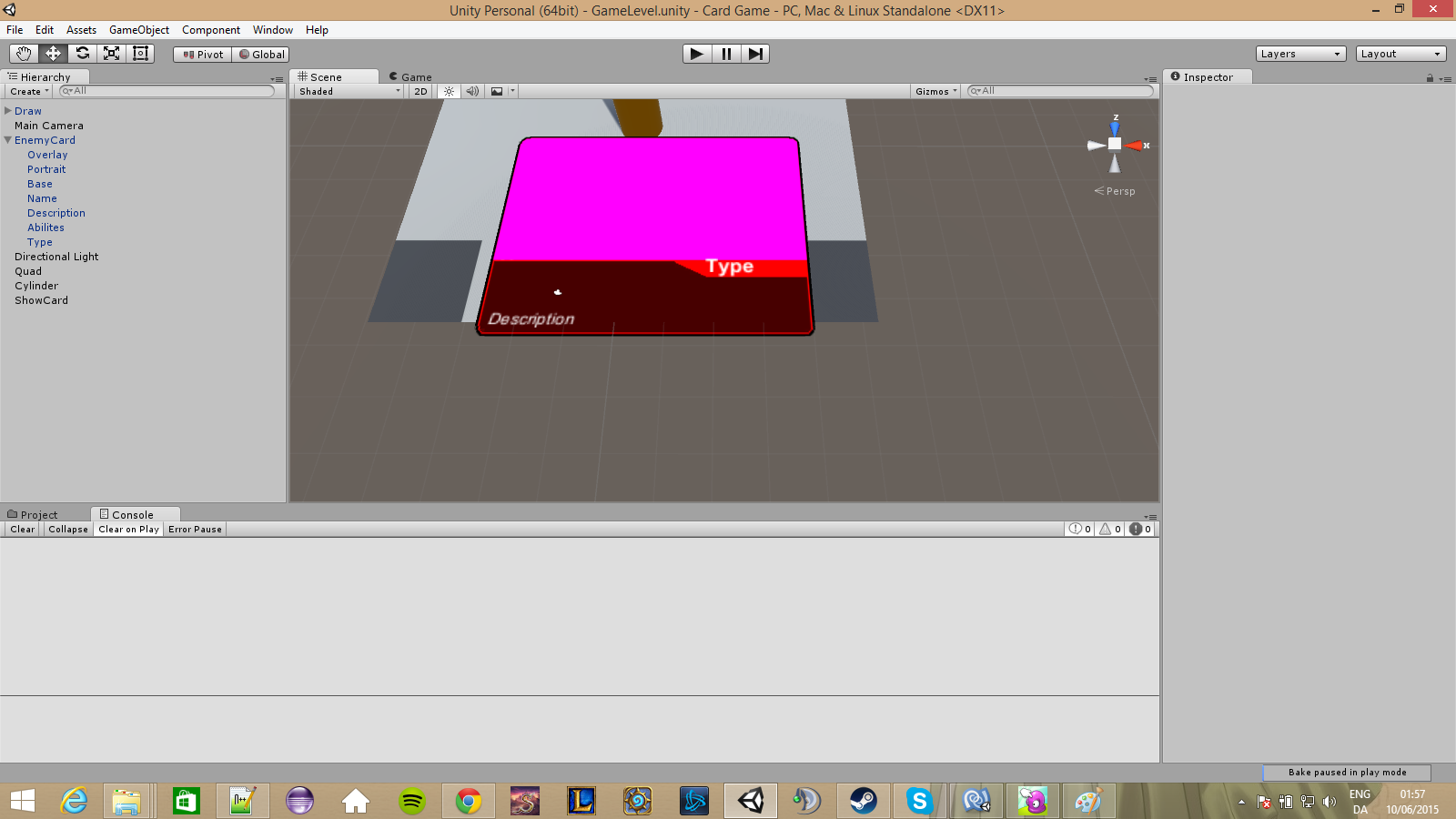This screenshot has height=819, width=1456.
Task: Expand the Draw object
Action: tap(8, 111)
